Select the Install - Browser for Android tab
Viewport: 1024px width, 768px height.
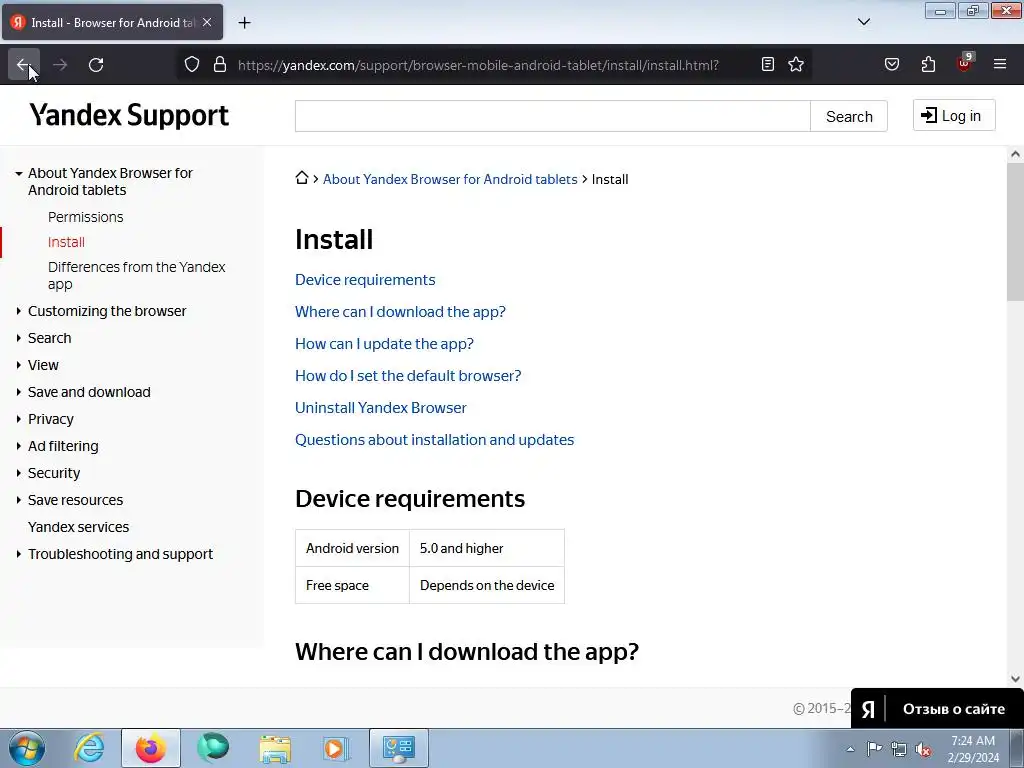click(112, 22)
